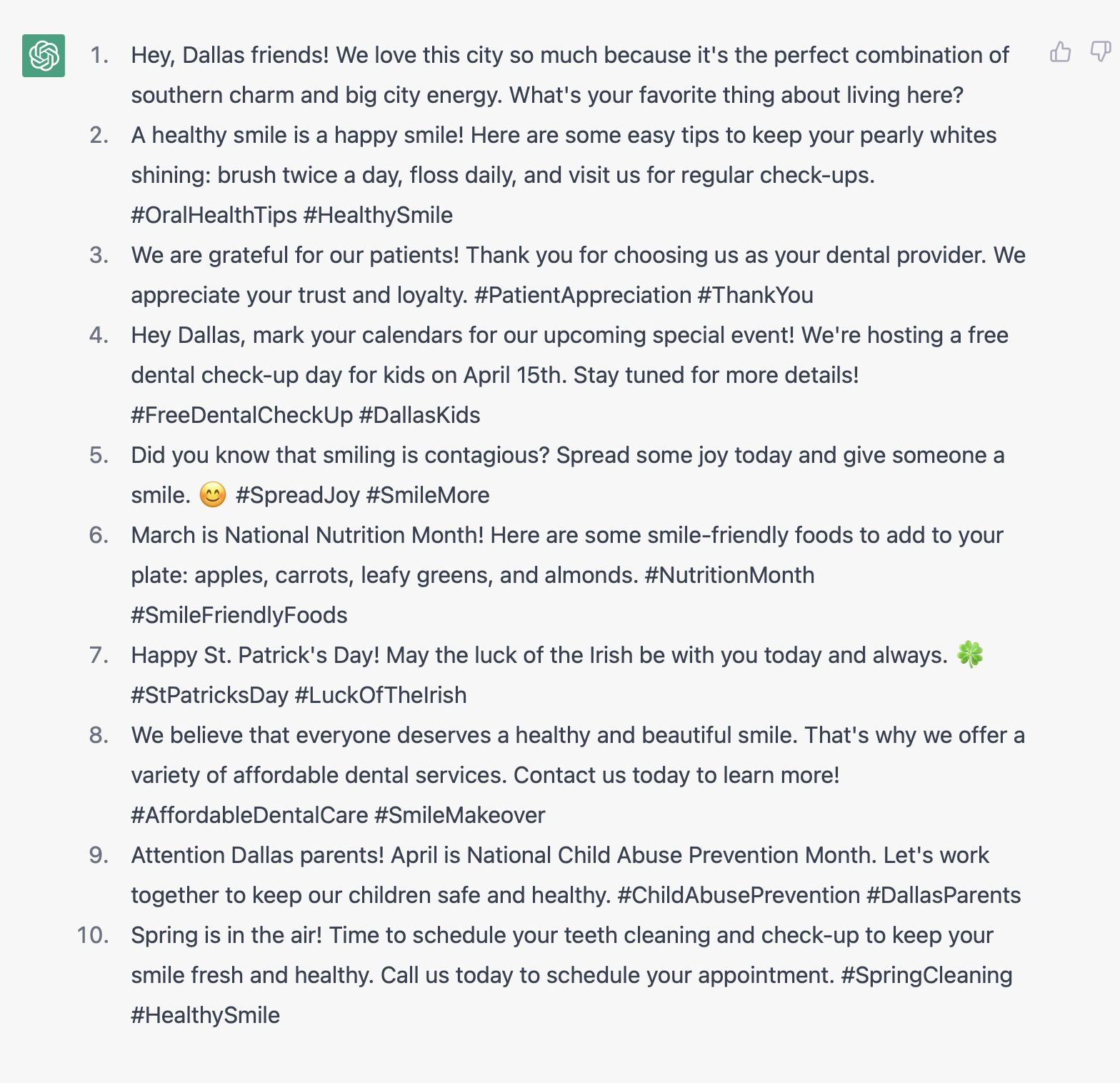Image resolution: width=1120 pixels, height=1083 pixels.
Task: Click the #OralHealthTips hashtag
Action: [x=214, y=215]
